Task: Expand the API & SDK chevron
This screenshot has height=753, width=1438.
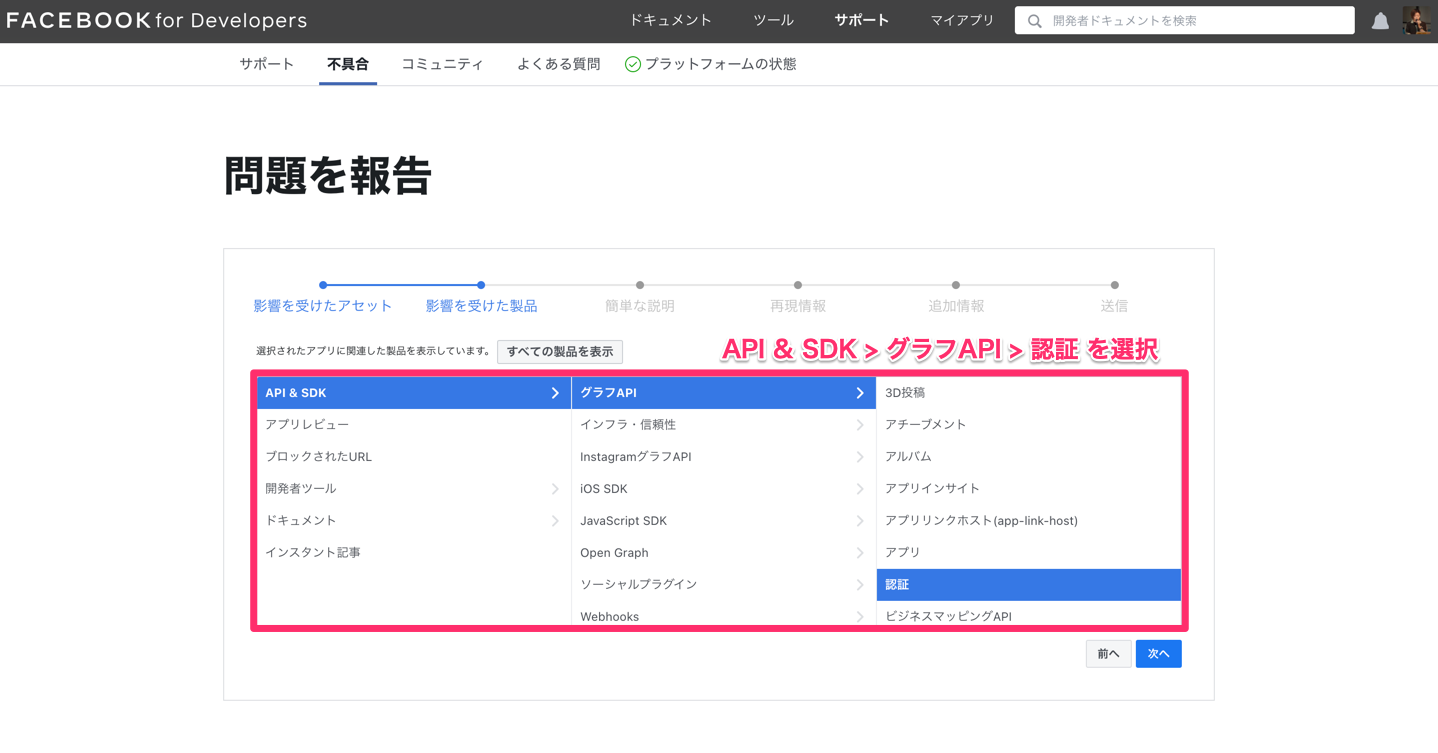Action: pyautogui.click(x=555, y=393)
